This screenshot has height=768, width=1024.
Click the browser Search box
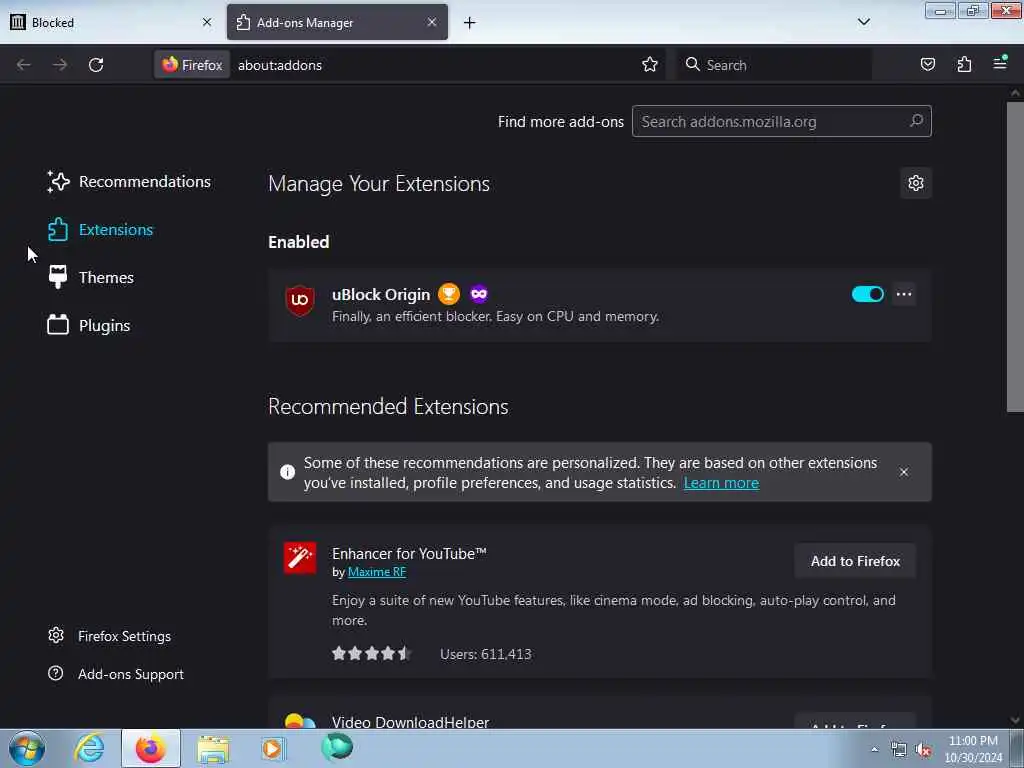coord(774,65)
